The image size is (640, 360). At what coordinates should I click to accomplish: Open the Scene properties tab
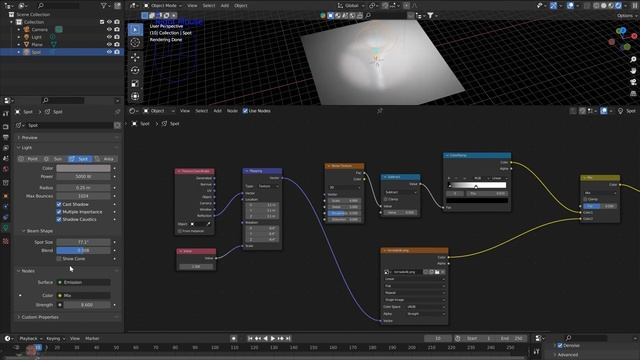(x=5, y=158)
